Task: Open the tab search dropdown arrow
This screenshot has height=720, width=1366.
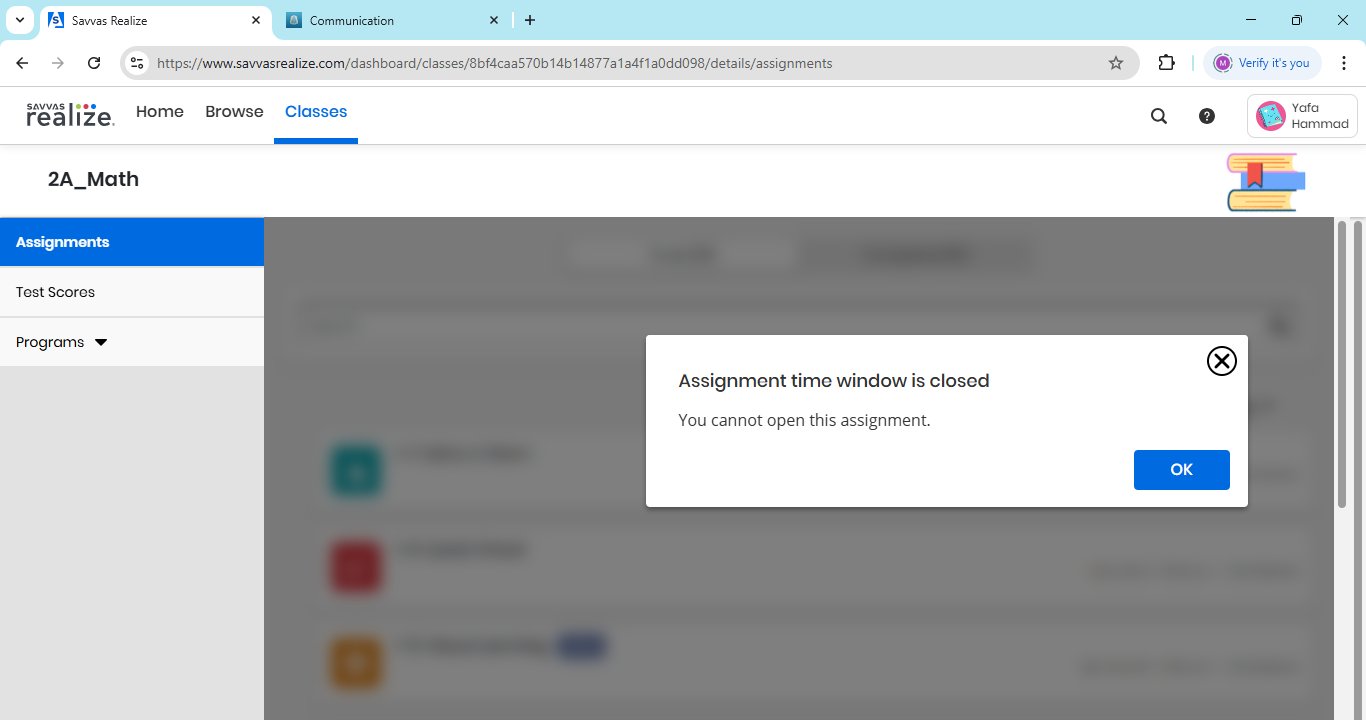Action: [19, 20]
